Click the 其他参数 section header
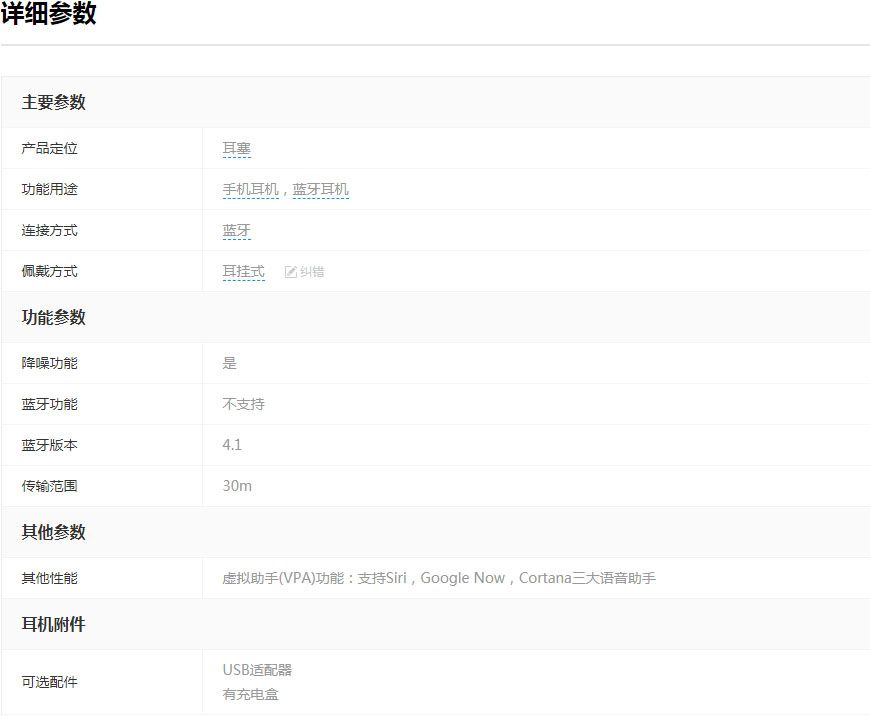This screenshot has width=870, height=716. click(54, 532)
